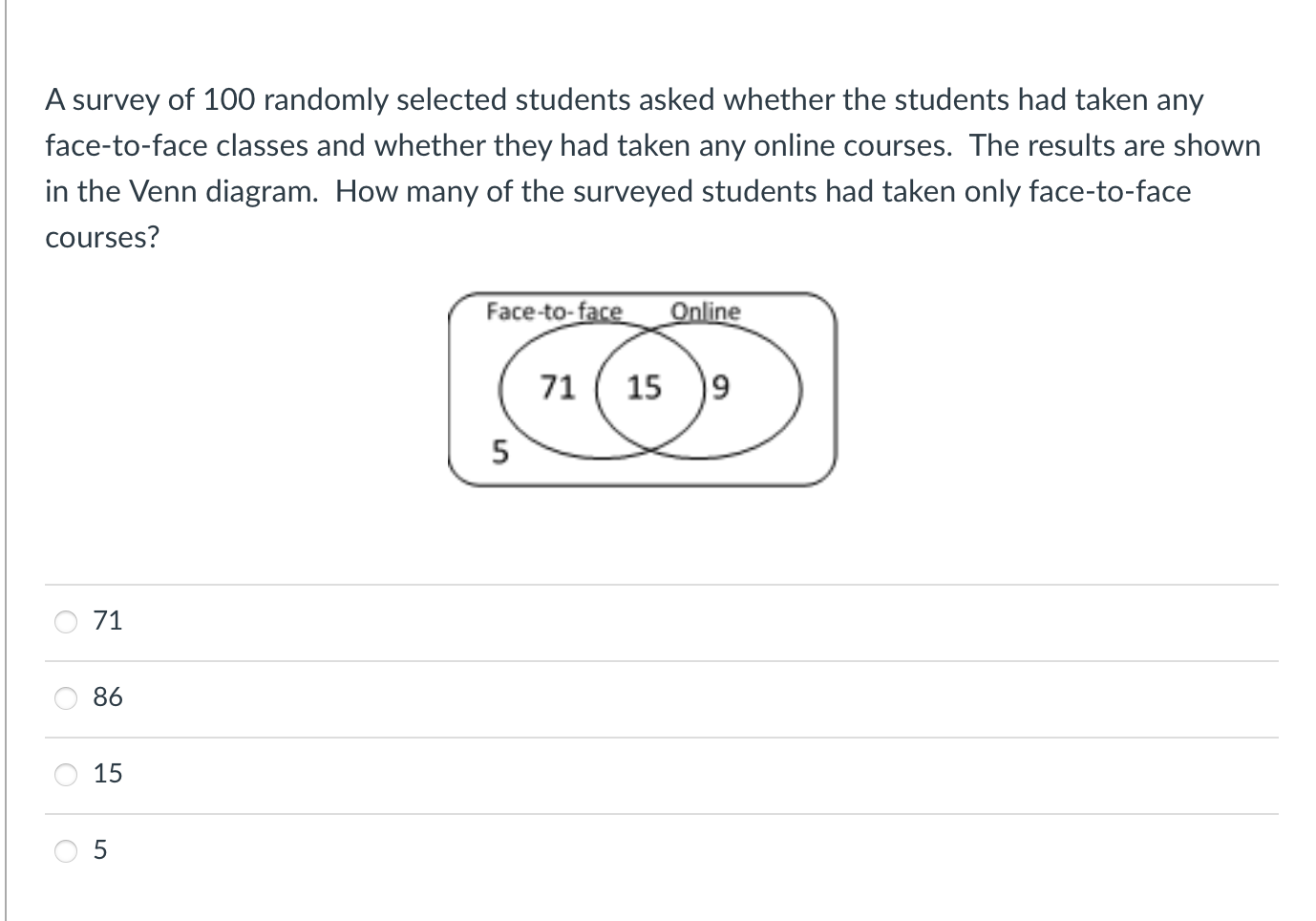The height and width of the screenshot is (921, 1316).
Task: Select the radio button for answer 71
Action: [66, 622]
